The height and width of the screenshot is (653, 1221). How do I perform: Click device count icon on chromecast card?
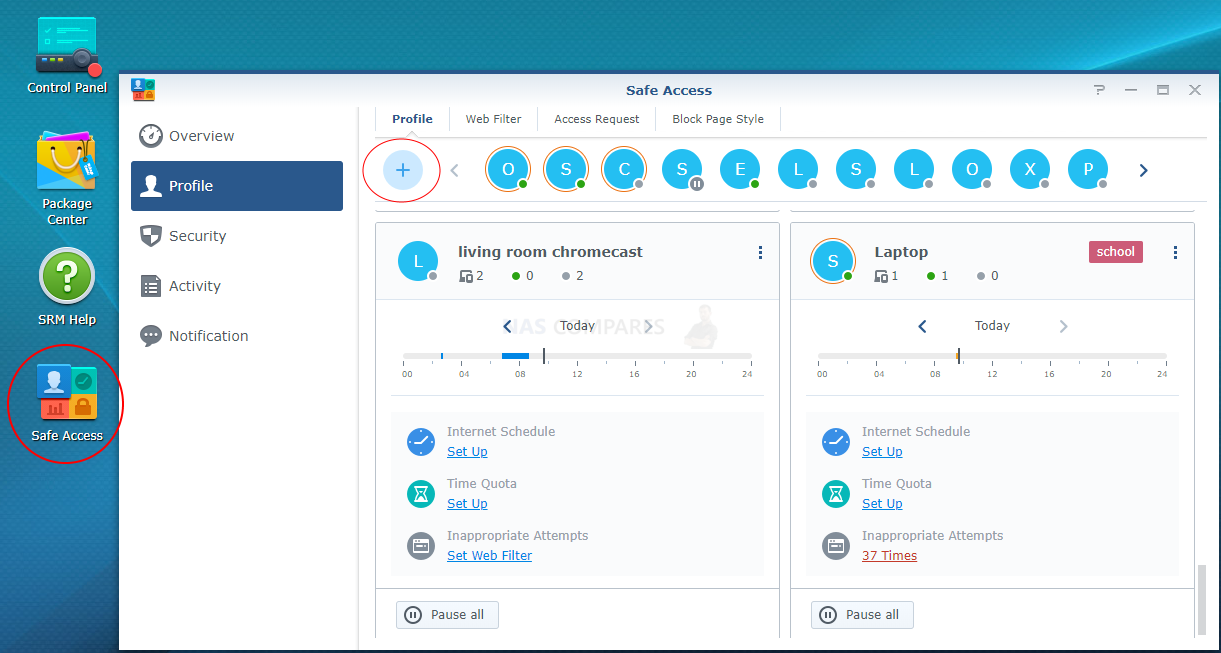coord(466,276)
